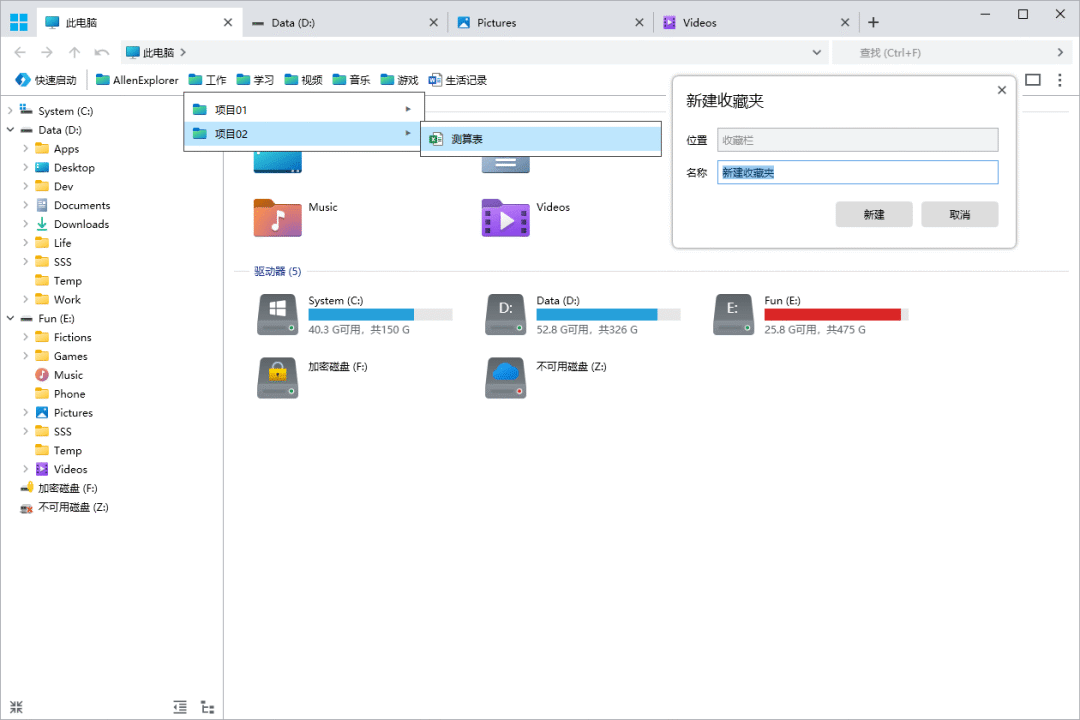Switch to the Videos tab
The height and width of the screenshot is (720, 1080).
tap(699, 21)
